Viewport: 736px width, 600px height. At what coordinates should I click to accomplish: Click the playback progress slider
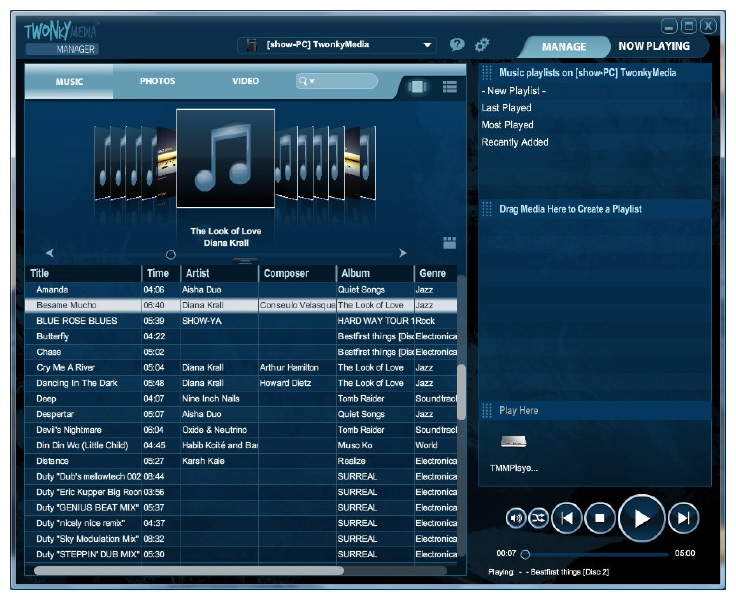point(595,553)
